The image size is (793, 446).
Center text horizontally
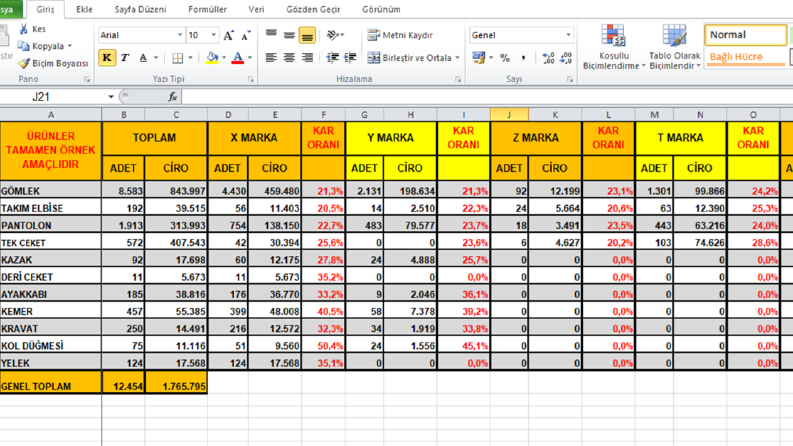pyautogui.click(x=289, y=58)
